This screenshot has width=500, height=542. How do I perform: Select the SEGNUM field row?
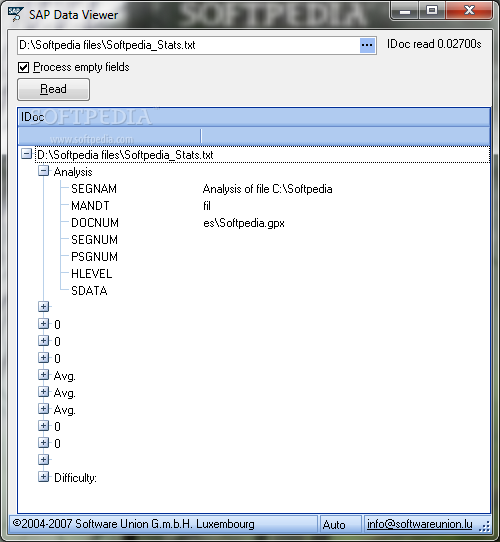coord(94,240)
